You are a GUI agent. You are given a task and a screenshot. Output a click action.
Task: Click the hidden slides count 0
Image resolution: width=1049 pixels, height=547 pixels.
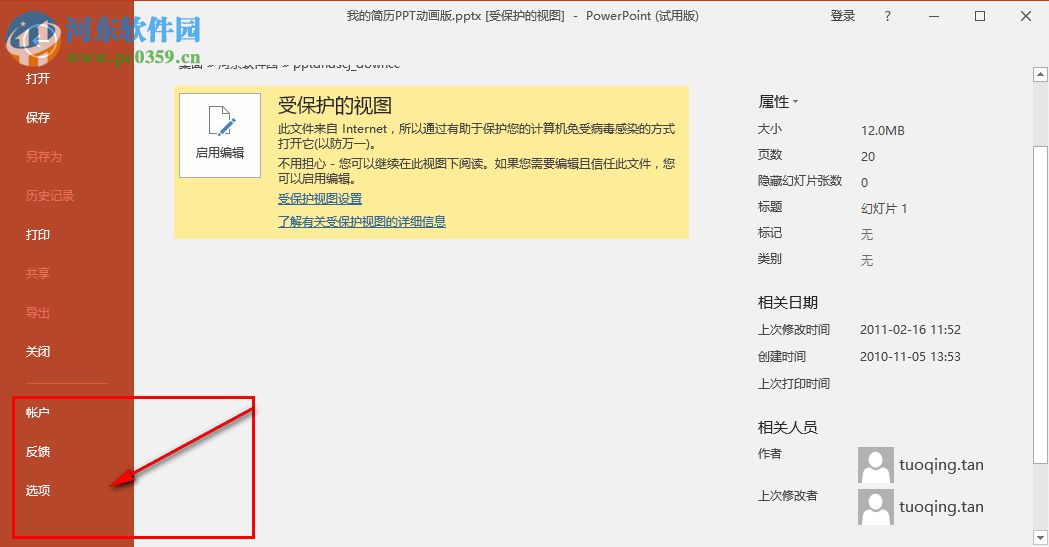tap(864, 183)
